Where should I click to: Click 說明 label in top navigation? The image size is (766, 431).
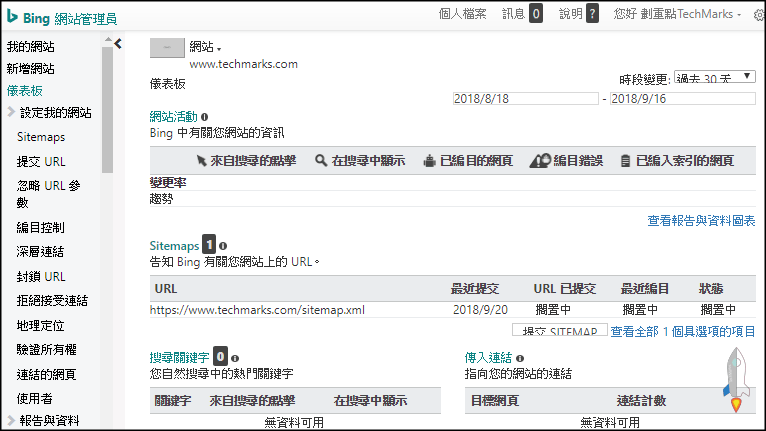click(x=571, y=14)
